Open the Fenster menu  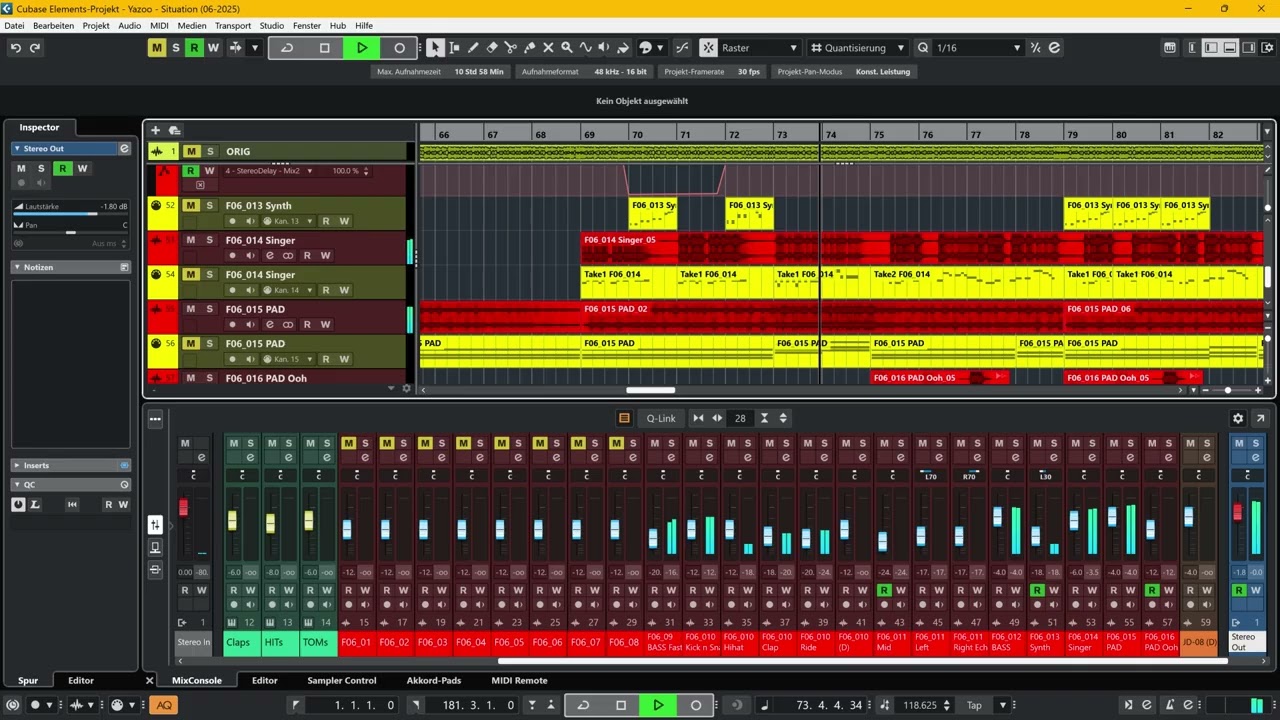[307, 26]
